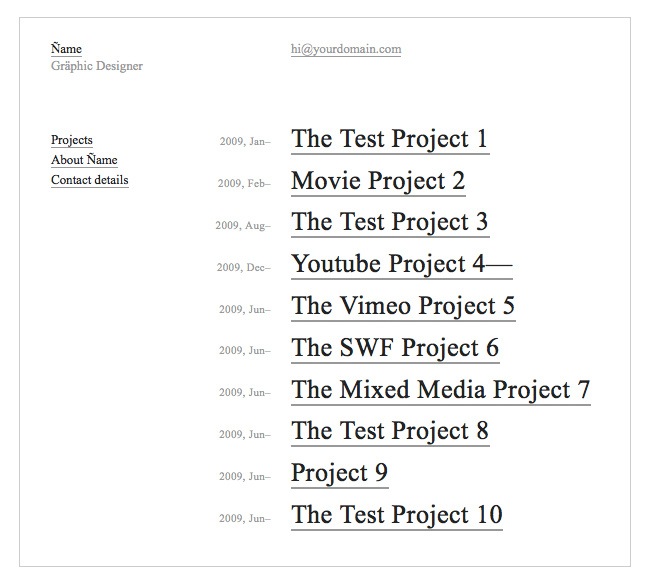This screenshot has height=584, width=650.
Task: Click the hi@yourdomain.com email link
Action: 346,49
